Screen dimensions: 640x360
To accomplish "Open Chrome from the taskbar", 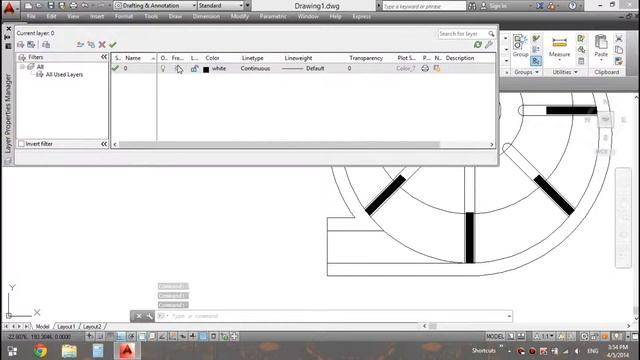I will pyautogui.click(x=40, y=351).
